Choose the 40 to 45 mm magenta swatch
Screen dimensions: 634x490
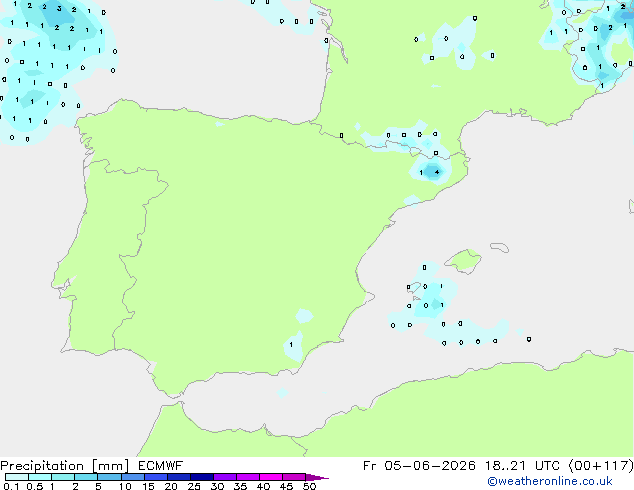[271, 477]
